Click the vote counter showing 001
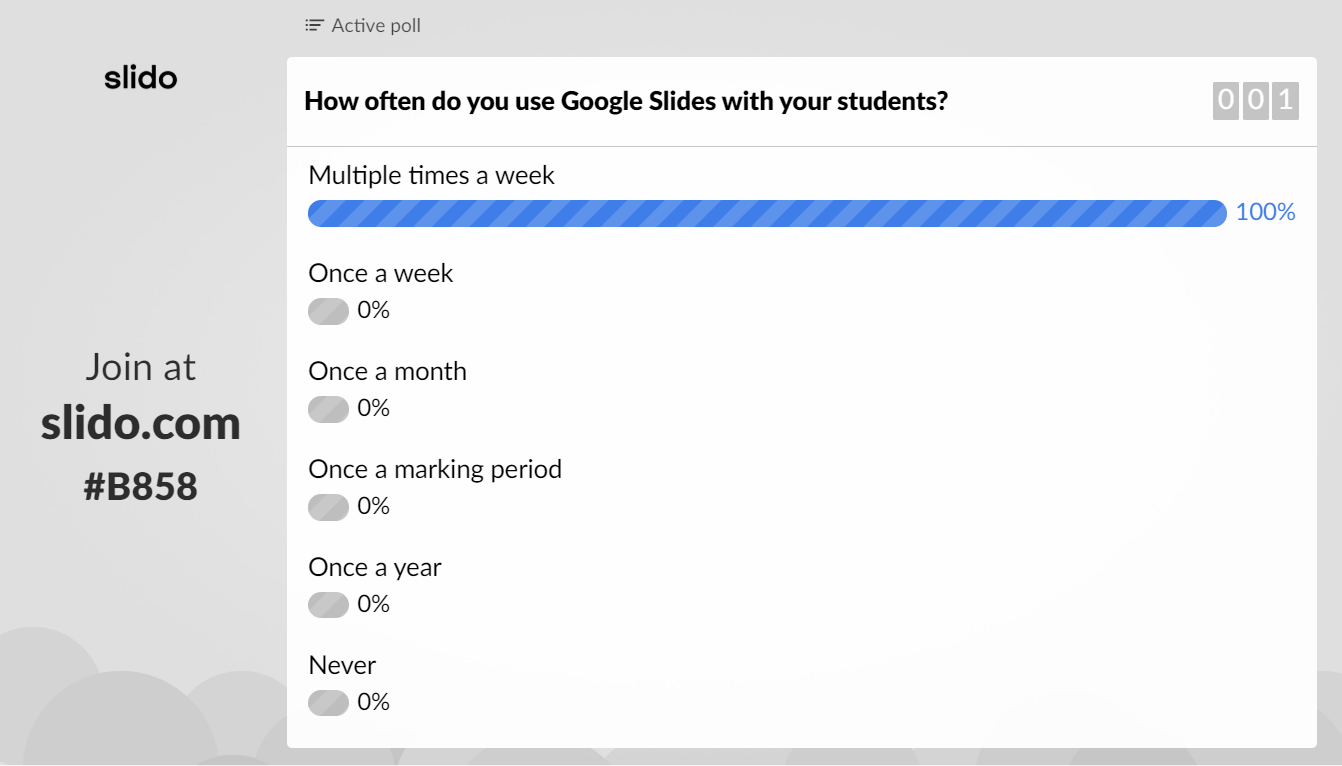The width and height of the screenshot is (1342, 766). click(x=1254, y=100)
